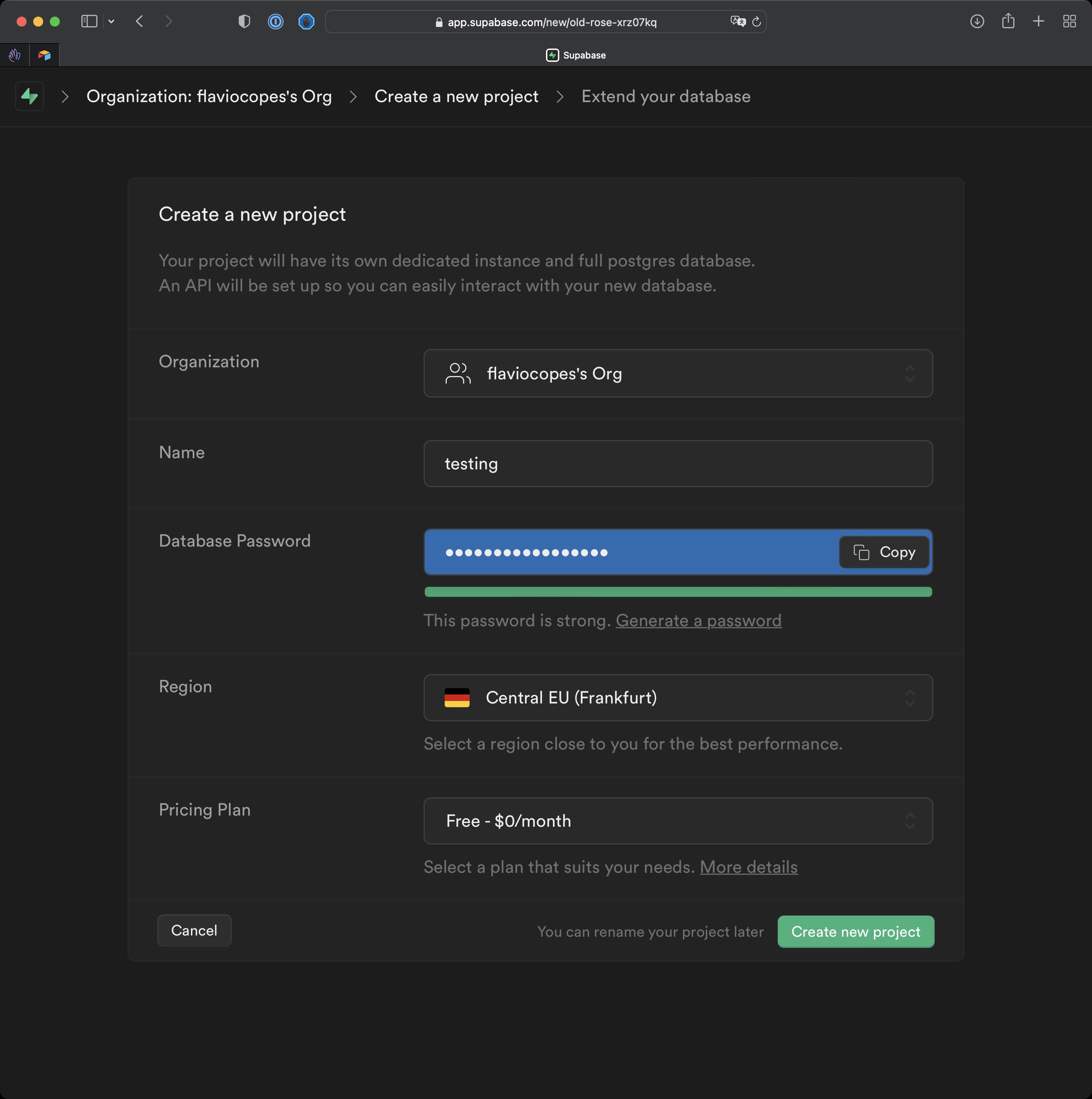Image resolution: width=1092 pixels, height=1099 pixels.
Task: Click the blue hand blocker extension icon
Action: (306, 22)
